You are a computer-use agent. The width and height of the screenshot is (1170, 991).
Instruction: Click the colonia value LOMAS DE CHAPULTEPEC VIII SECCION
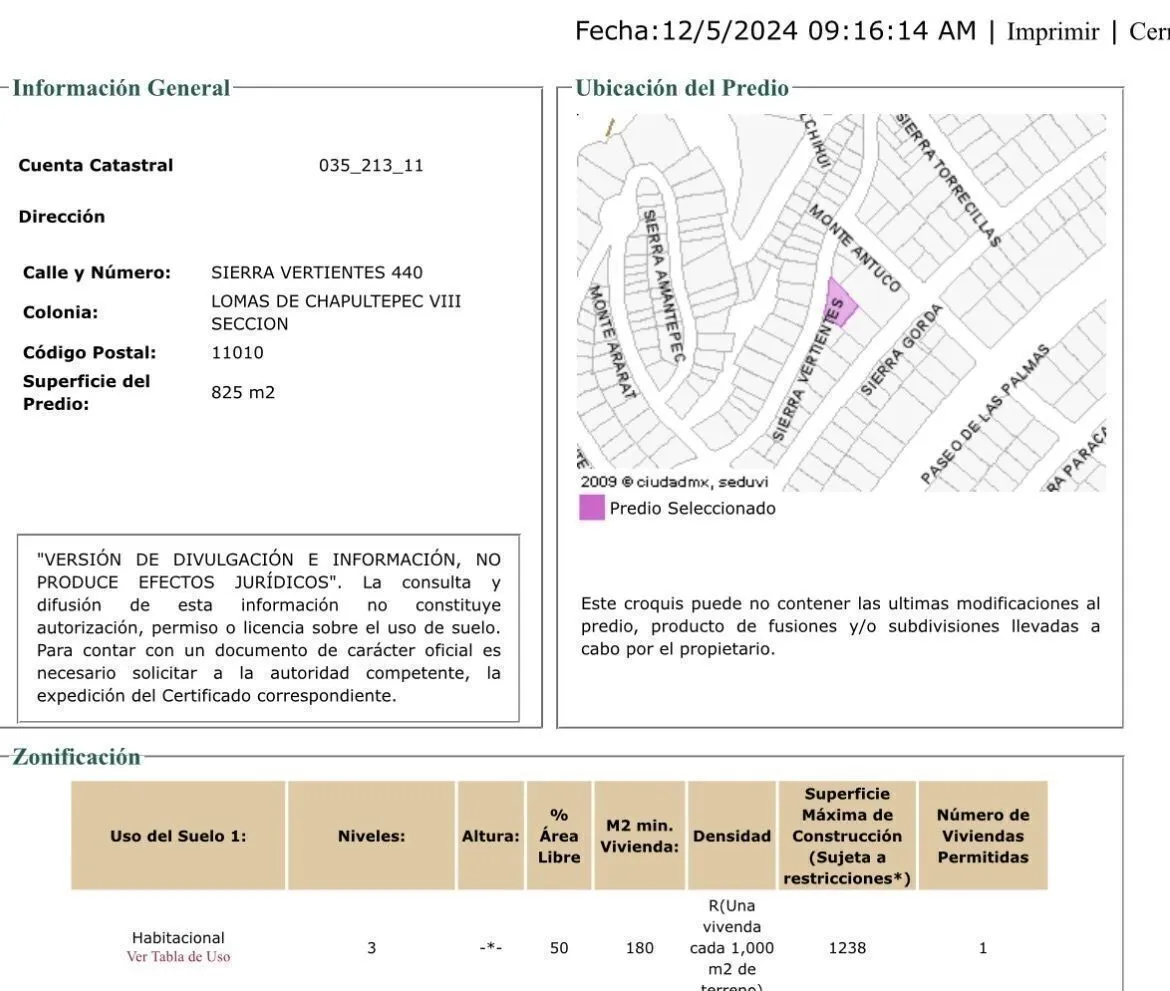pyautogui.click(x=336, y=313)
